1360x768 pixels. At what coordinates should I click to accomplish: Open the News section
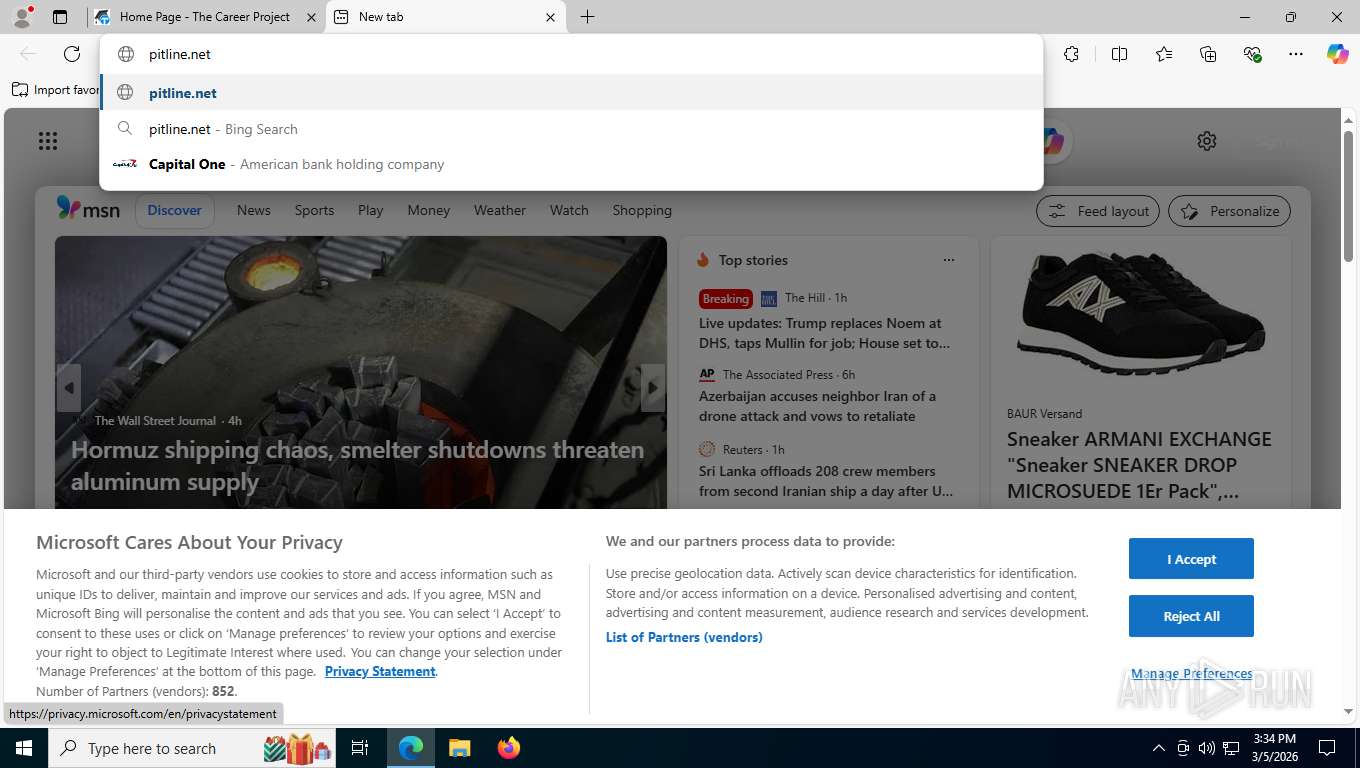254,210
